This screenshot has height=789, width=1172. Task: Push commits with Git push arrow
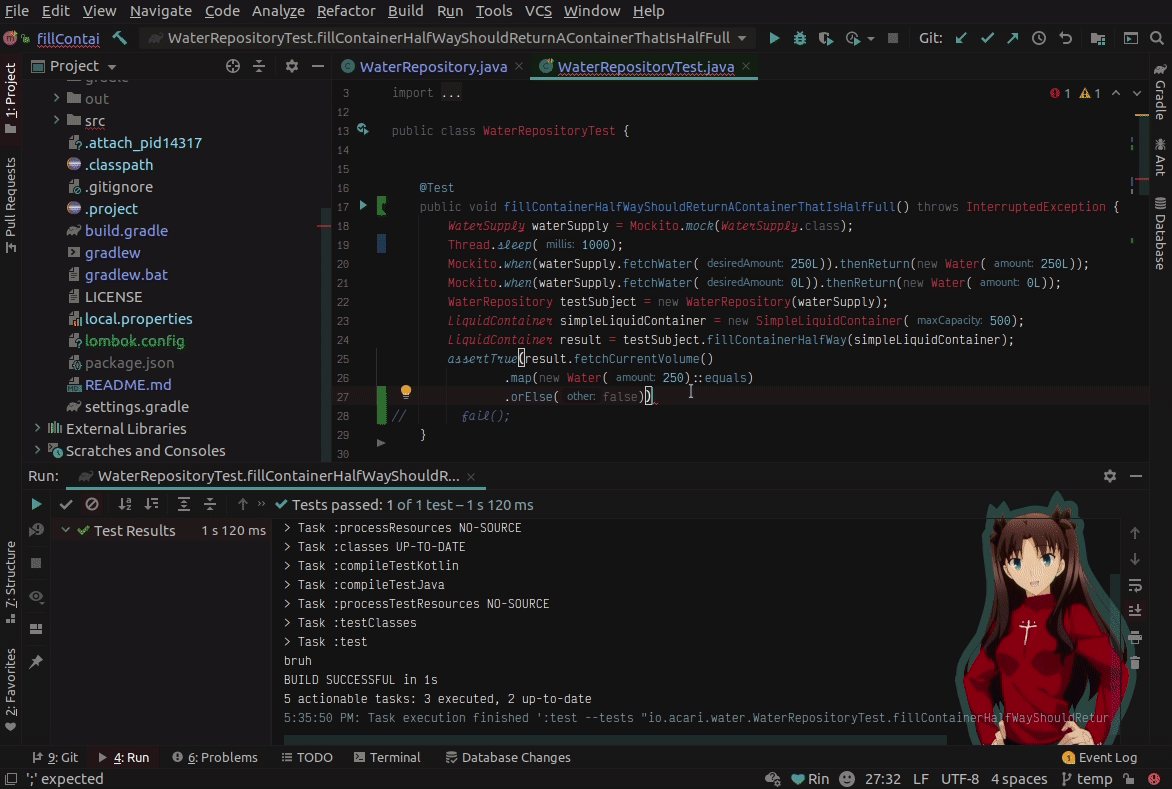(1013, 38)
